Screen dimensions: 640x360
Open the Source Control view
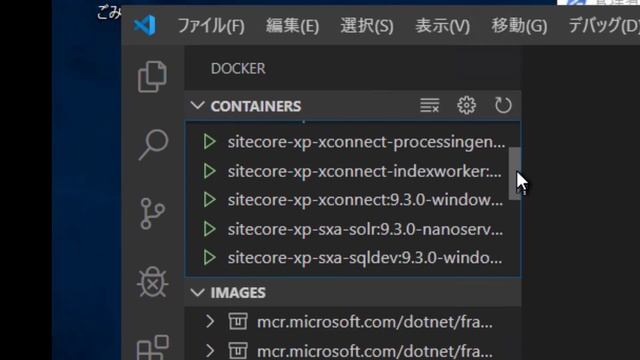click(x=153, y=214)
